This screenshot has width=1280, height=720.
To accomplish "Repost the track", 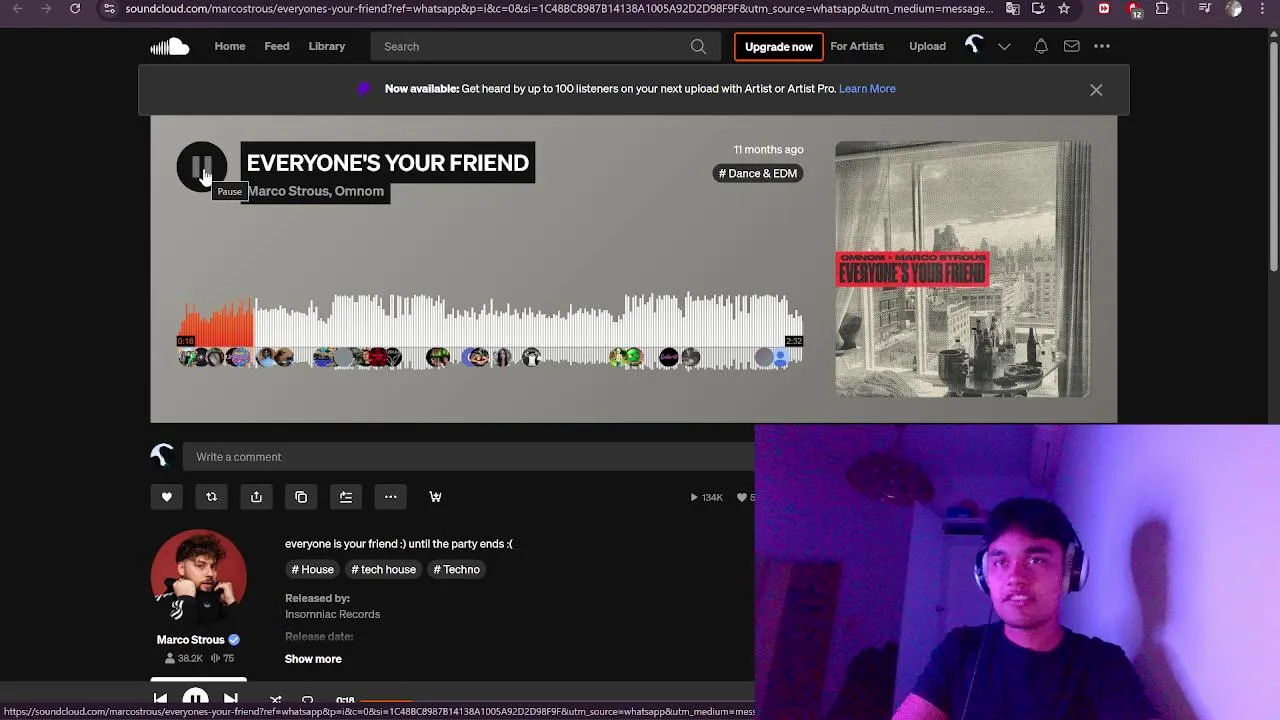I will point(211,497).
